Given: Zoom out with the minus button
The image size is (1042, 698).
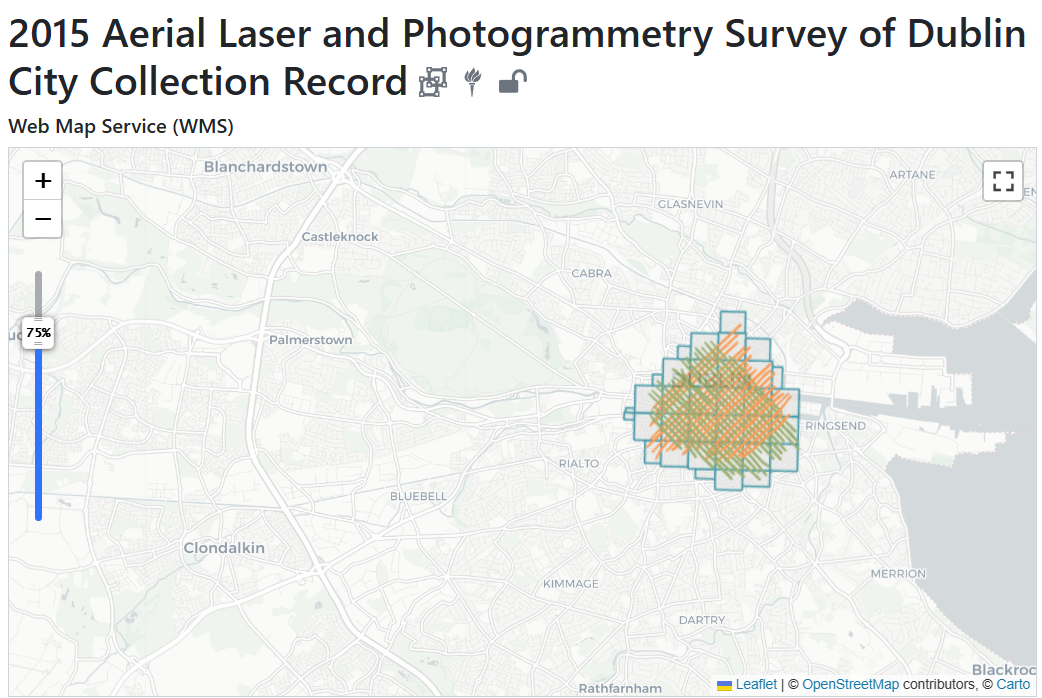Looking at the screenshot, I should click(x=43, y=218).
